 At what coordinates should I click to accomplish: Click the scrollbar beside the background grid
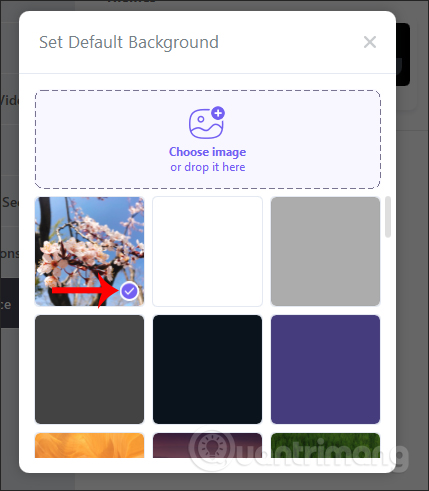388,217
